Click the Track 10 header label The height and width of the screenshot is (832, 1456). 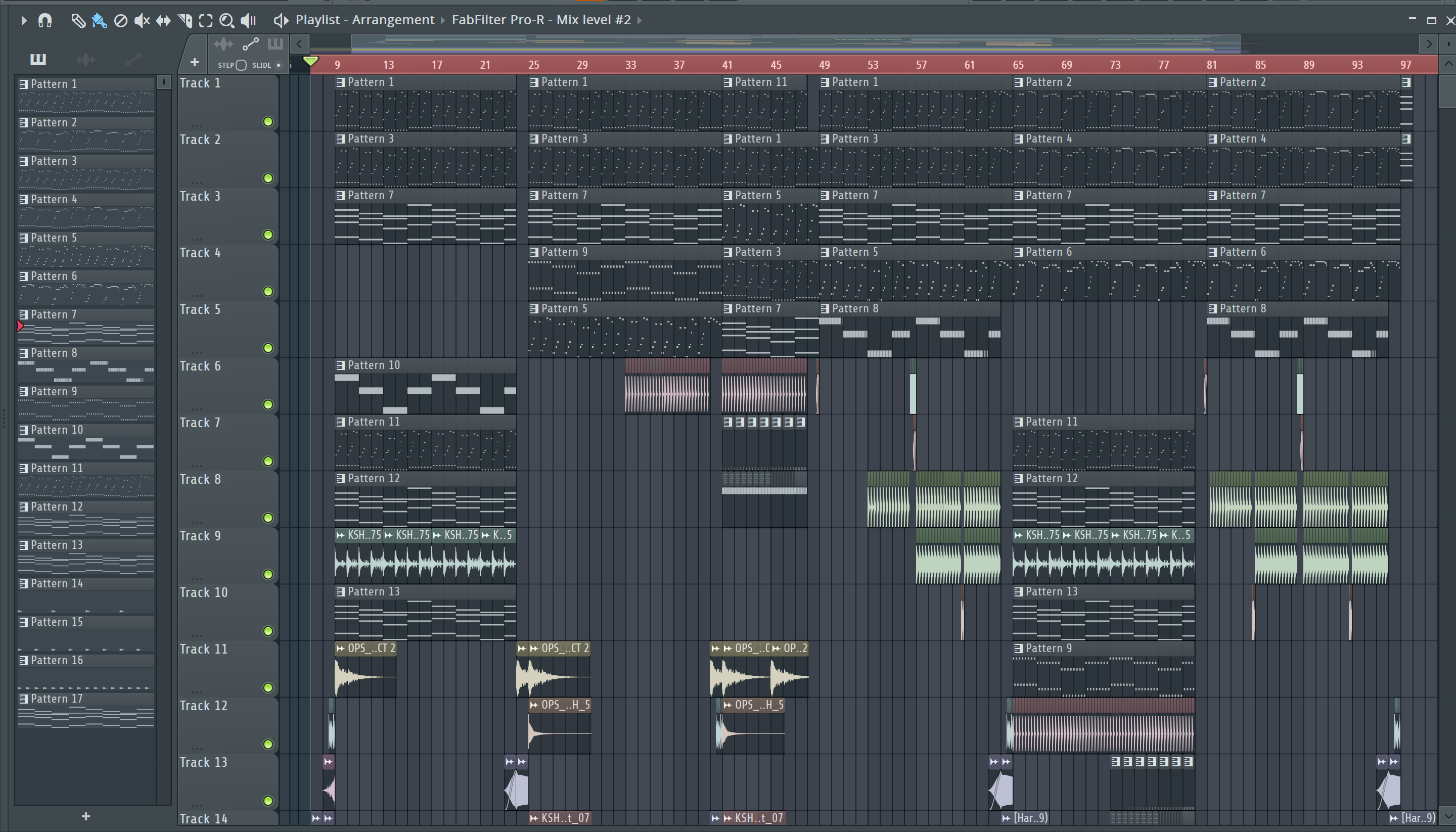[x=203, y=592]
